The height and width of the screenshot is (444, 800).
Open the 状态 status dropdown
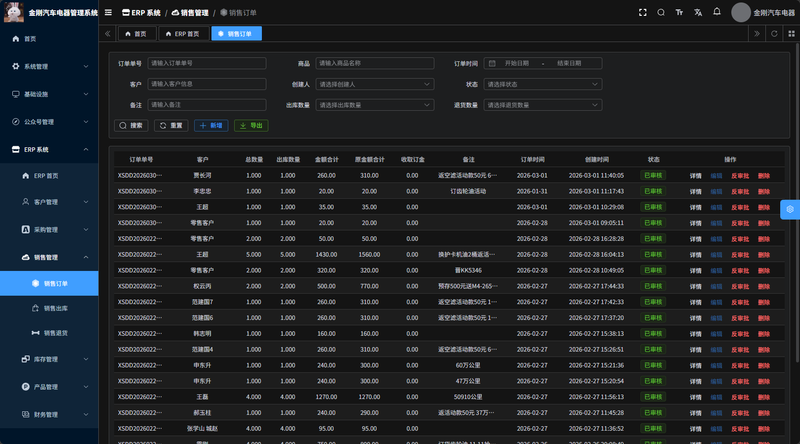pyautogui.click(x=543, y=84)
